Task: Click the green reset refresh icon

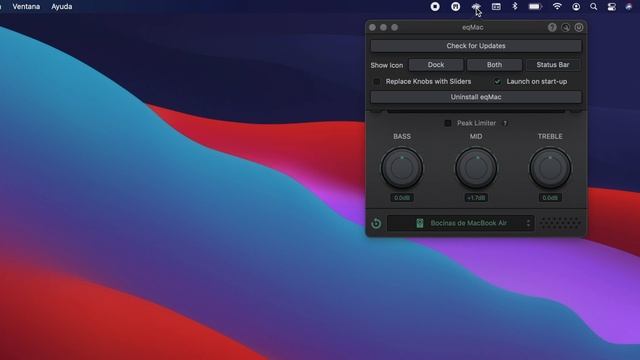Action: click(376, 223)
